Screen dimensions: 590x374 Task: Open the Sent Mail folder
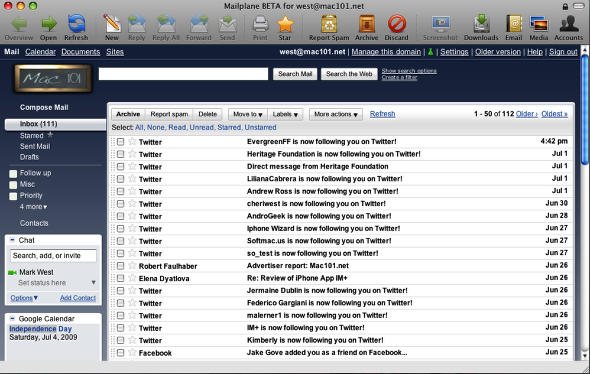[x=35, y=146]
